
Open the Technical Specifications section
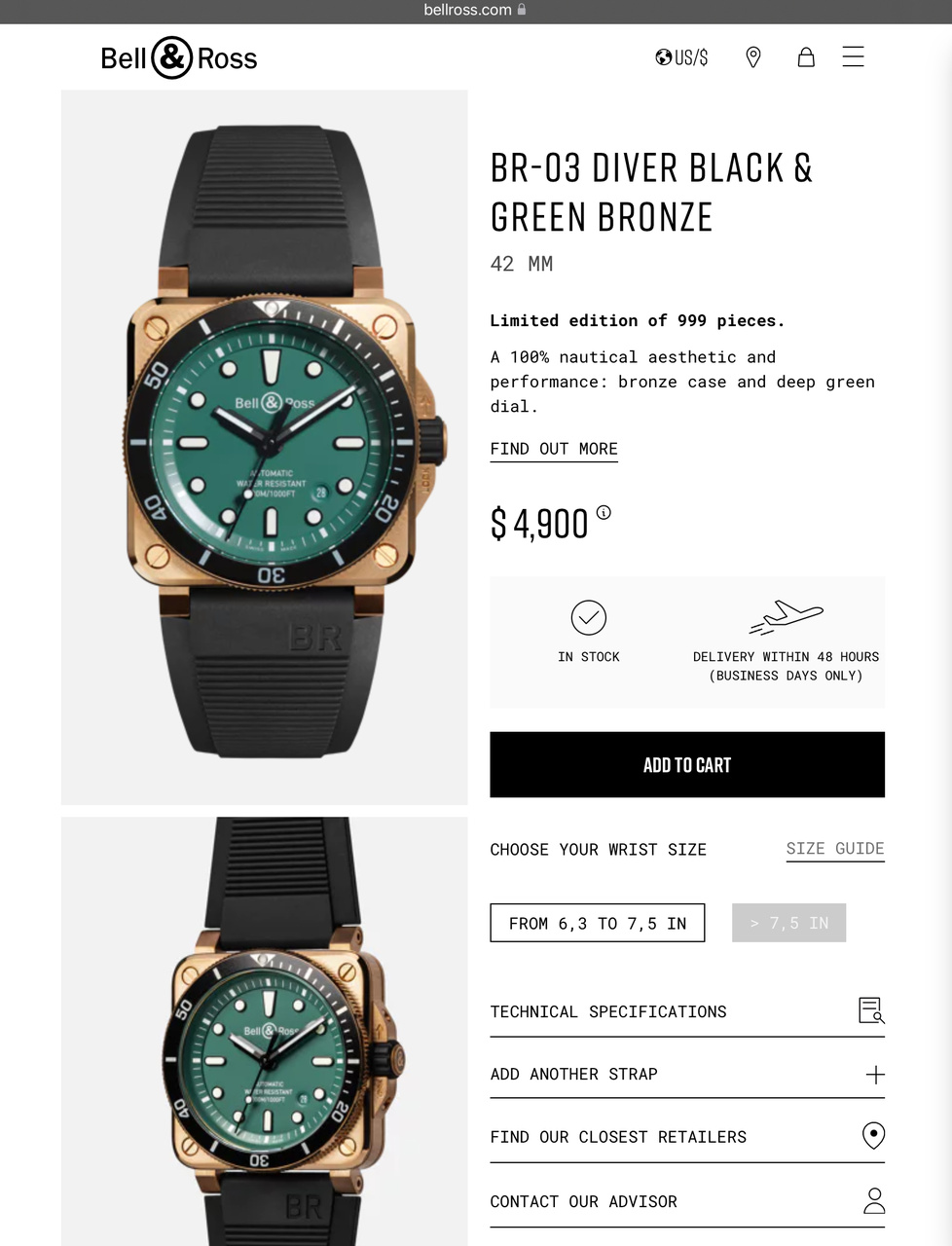[687, 1011]
